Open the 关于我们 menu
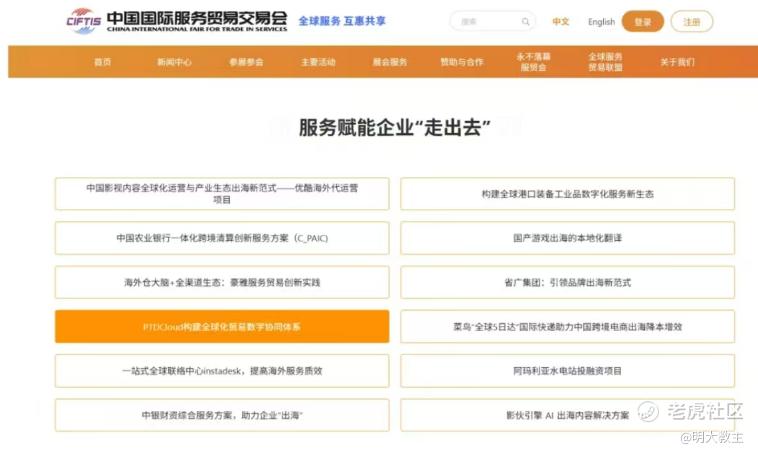Screen dimensions: 758x455 point(677,62)
